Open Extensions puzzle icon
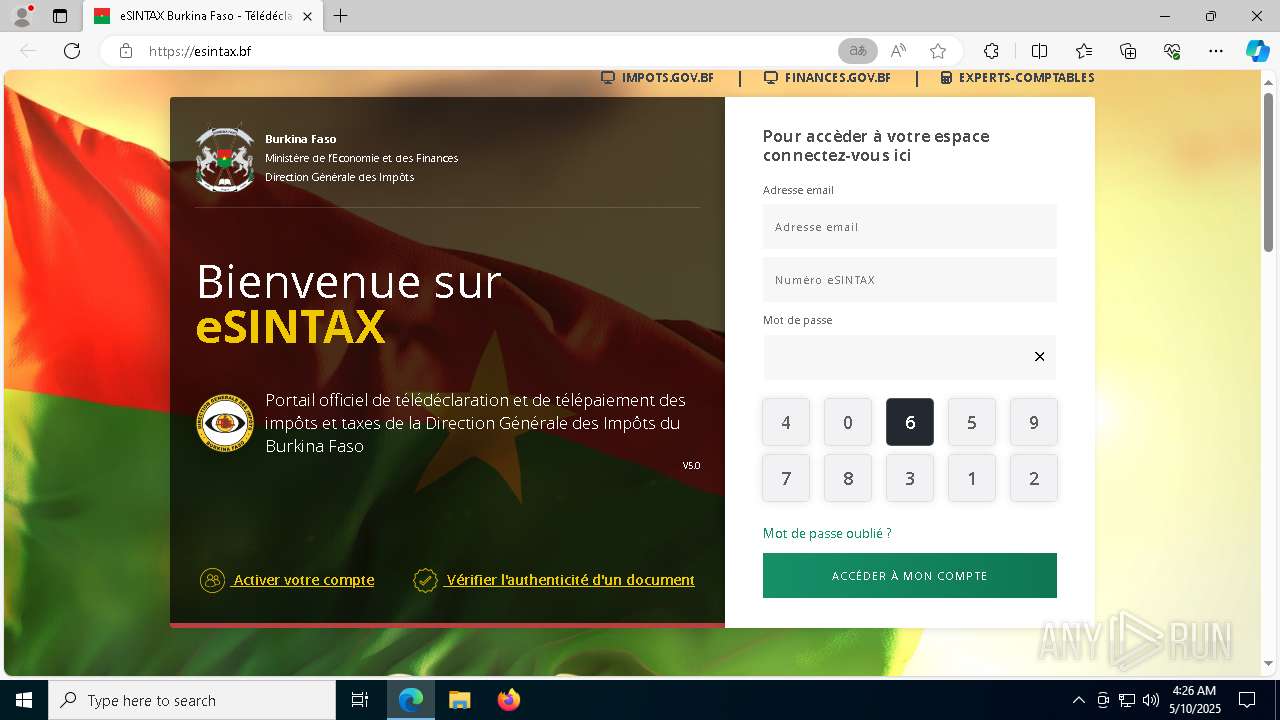The height and width of the screenshot is (720, 1280). [991, 51]
